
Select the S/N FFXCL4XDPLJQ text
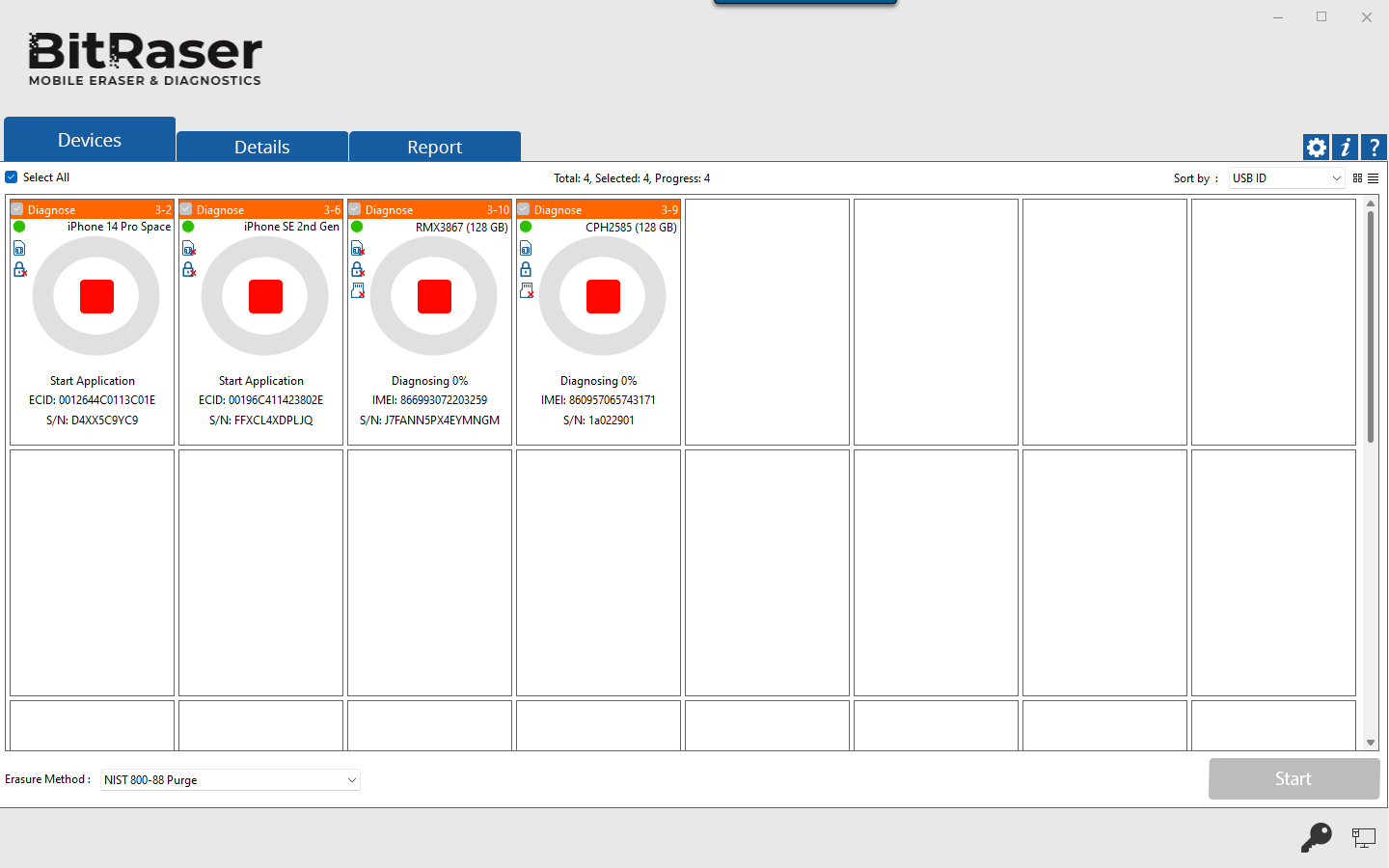[261, 420]
